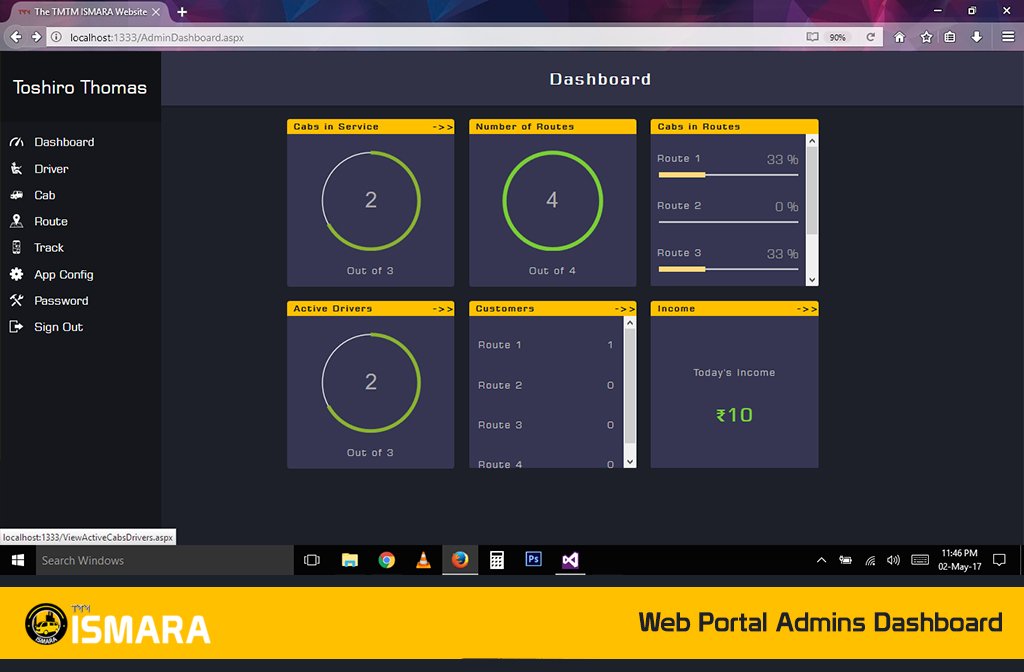This screenshot has height=672, width=1024.
Task: Toggle Reader View in address bar
Action: [812, 37]
